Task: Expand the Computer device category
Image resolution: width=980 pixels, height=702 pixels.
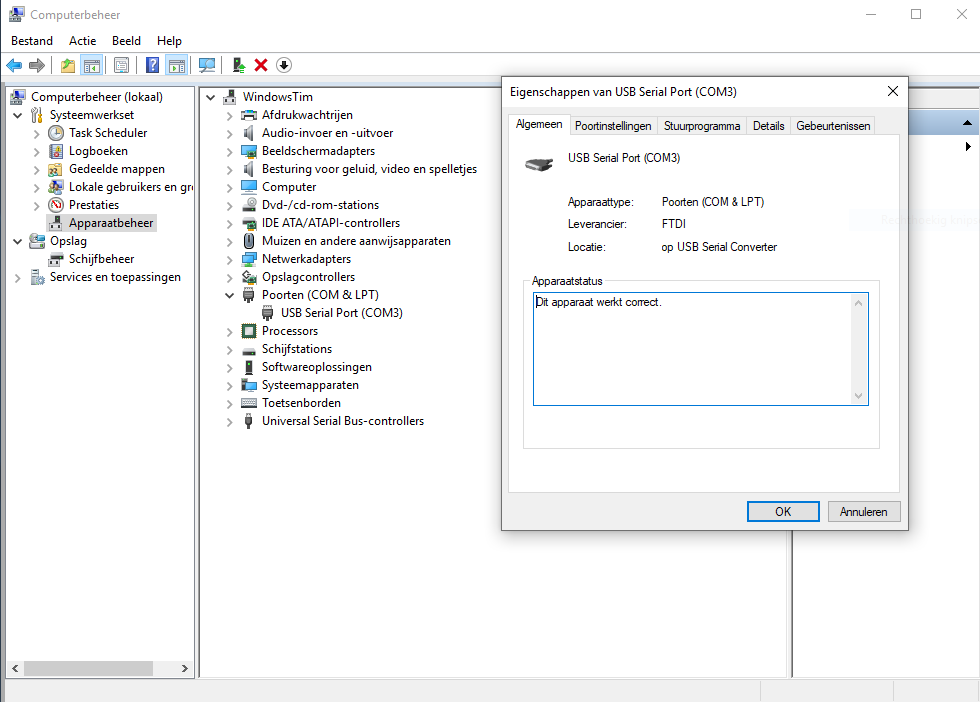Action: [x=229, y=188]
